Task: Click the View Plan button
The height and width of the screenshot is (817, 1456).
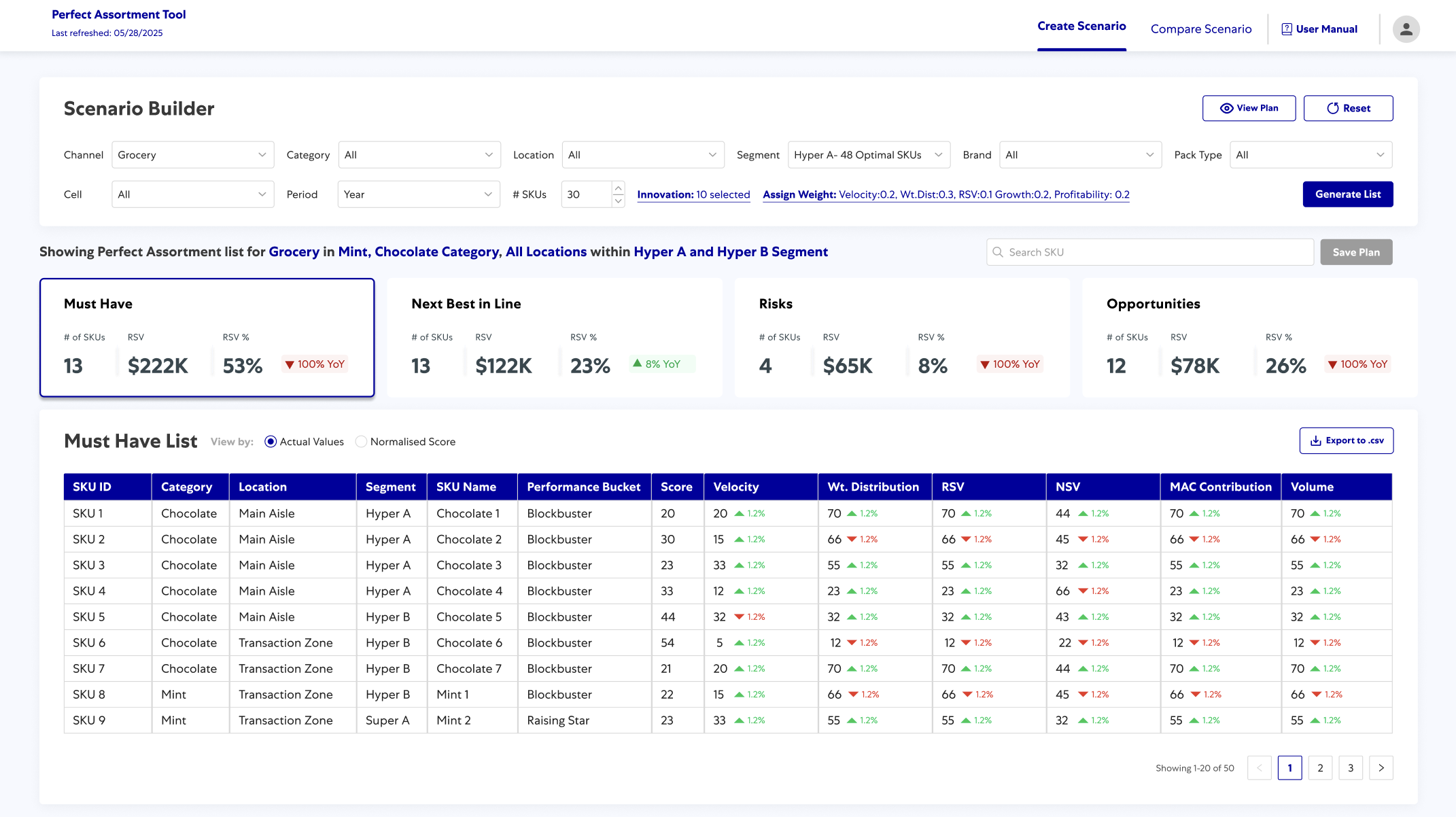Action: [1249, 108]
